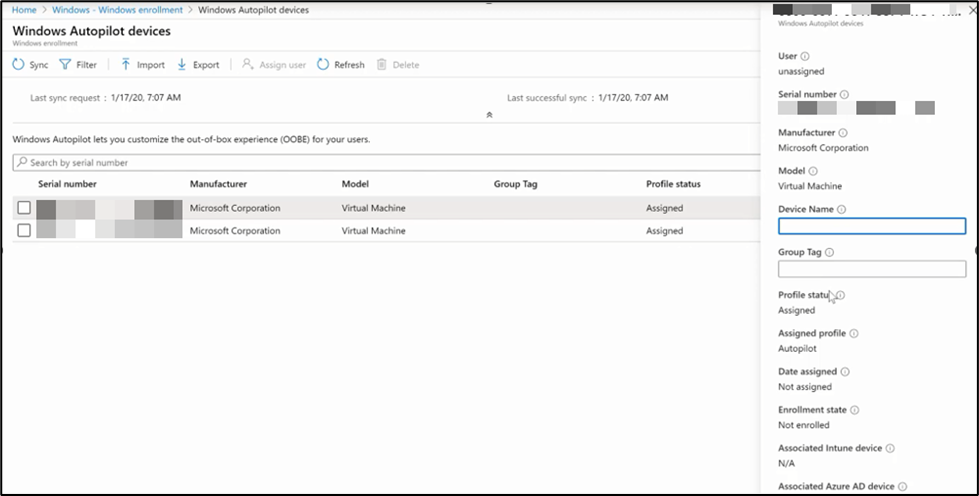This screenshot has width=979, height=496.
Task: Click info icon beside Assigned profile
Action: (854, 334)
